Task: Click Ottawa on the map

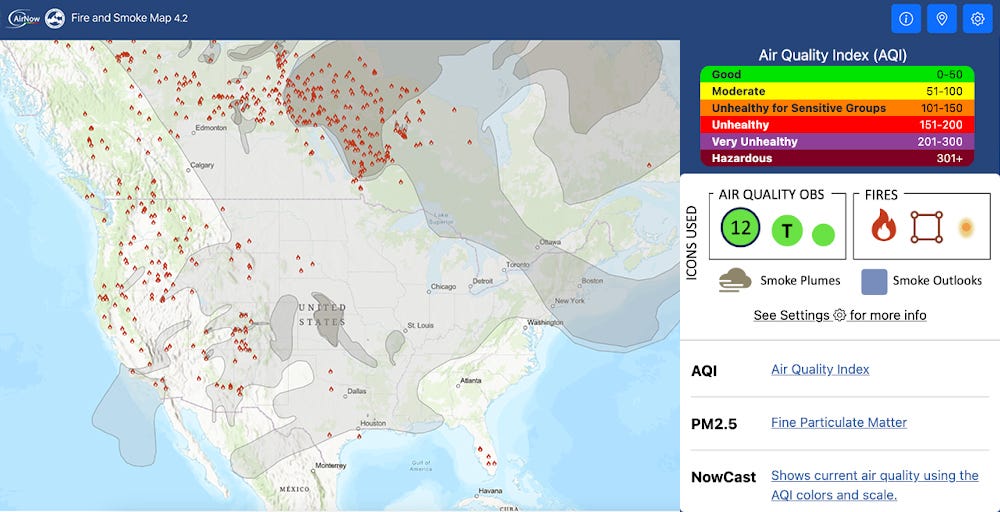Action: point(550,243)
